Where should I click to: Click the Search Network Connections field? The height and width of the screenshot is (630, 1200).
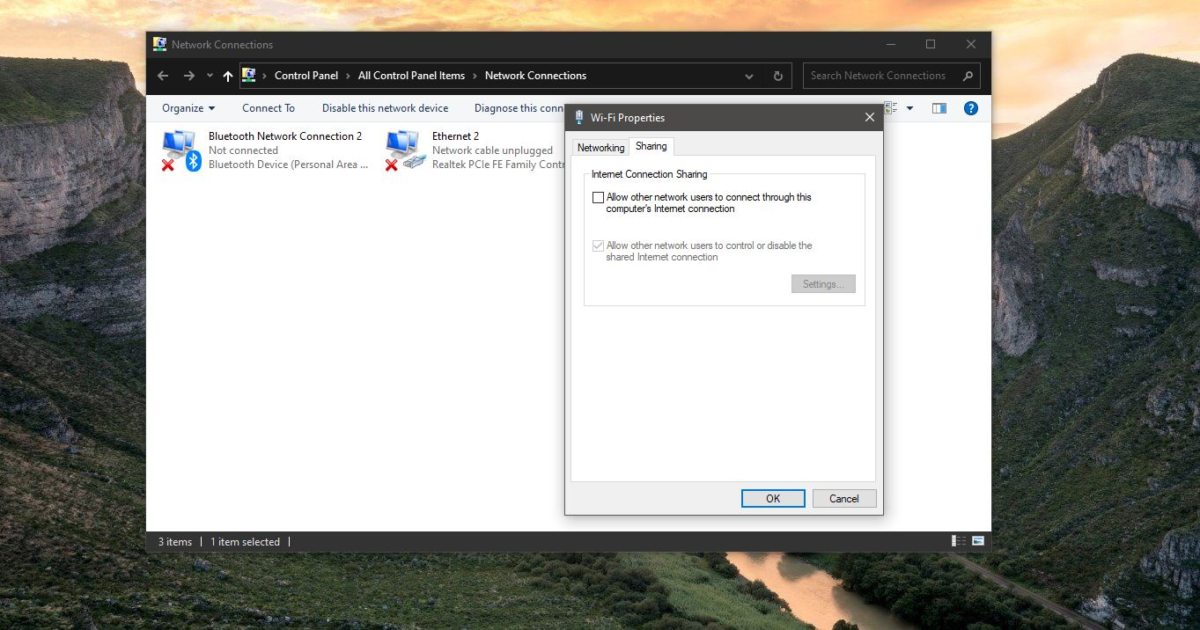coord(880,76)
